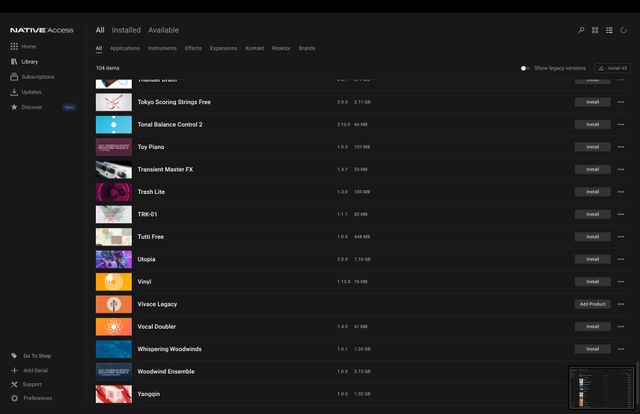Open more options for Trash Lite
The image size is (640, 414).
click(x=621, y=192)
